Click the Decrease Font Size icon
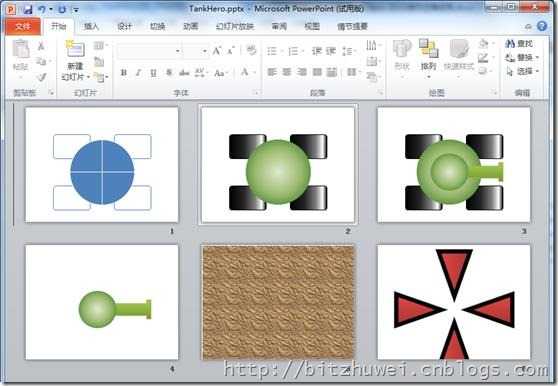 coord(231,51)
